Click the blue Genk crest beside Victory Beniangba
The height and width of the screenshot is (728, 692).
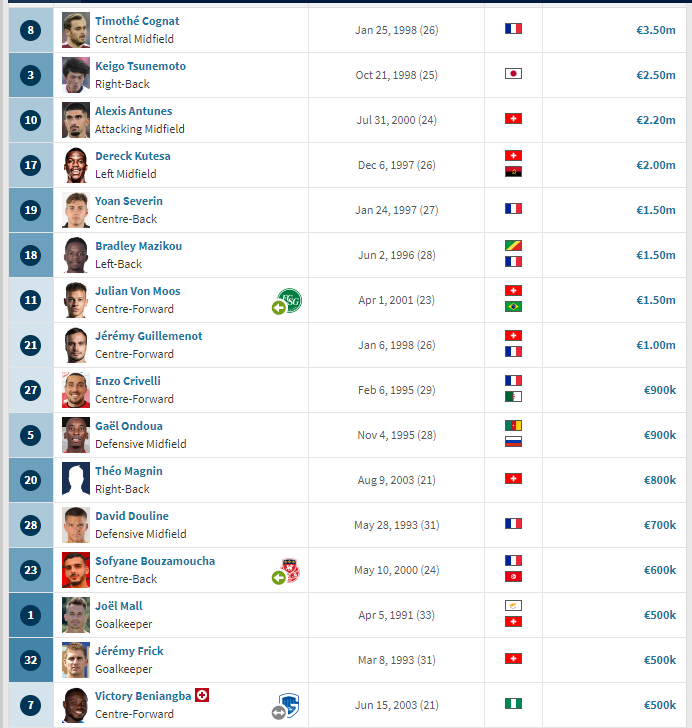[289, 705]
